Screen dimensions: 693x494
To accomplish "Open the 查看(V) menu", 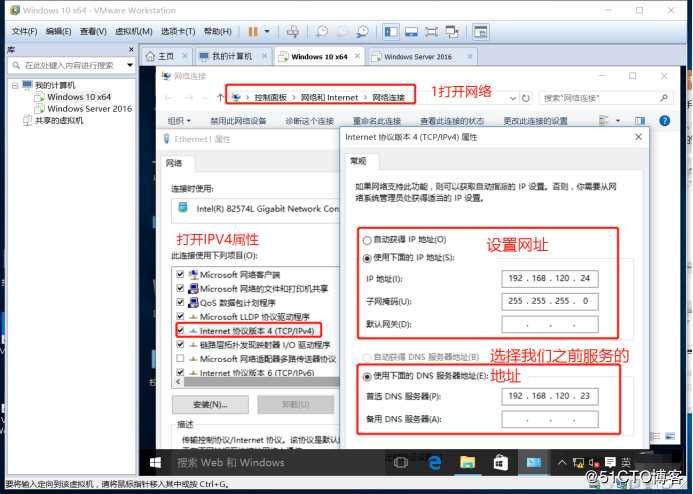I will [x=93, y=31].
